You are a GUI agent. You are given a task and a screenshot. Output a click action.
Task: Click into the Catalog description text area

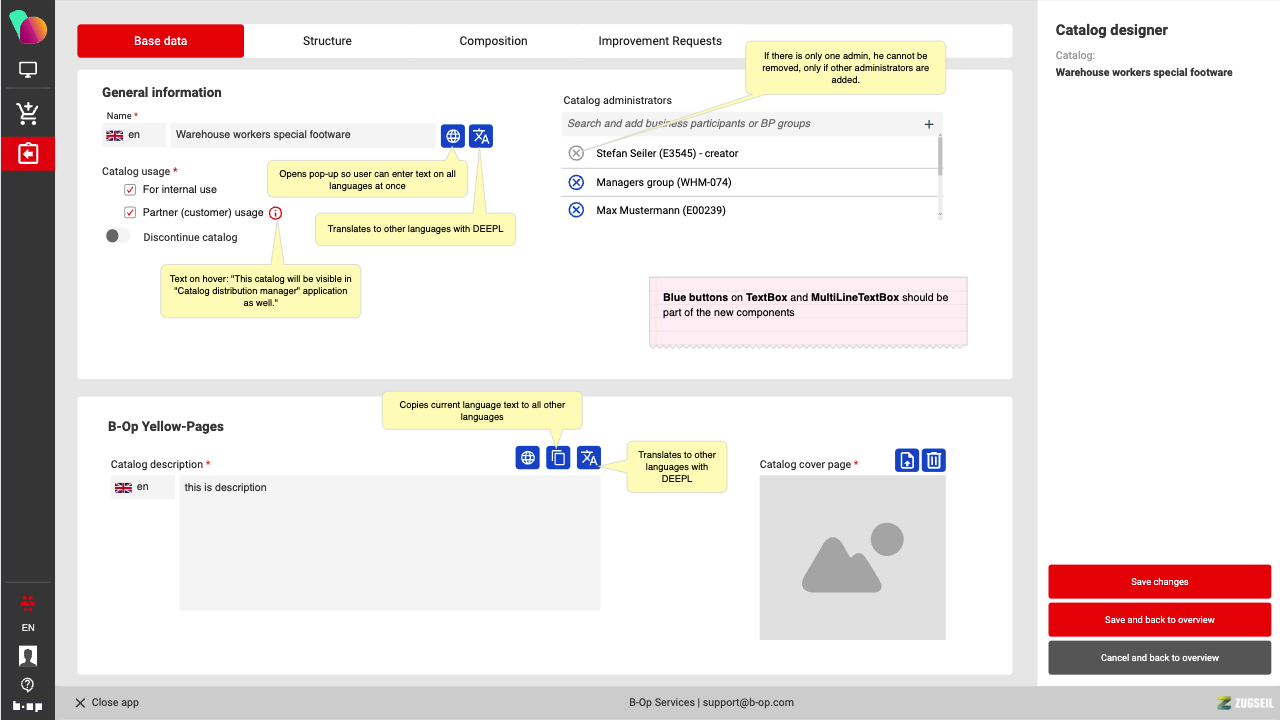coord(390,543)
